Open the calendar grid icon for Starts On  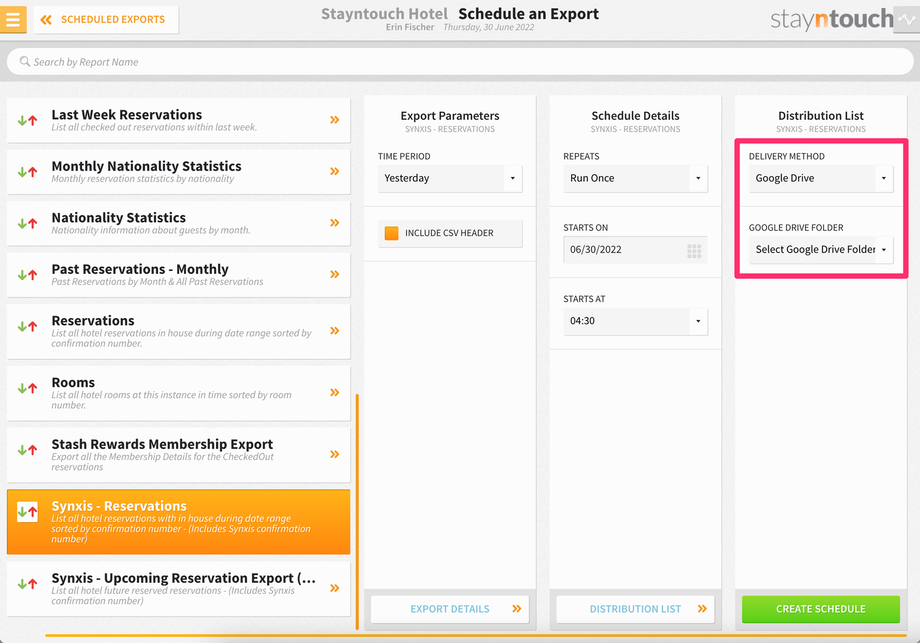(694, 251)
